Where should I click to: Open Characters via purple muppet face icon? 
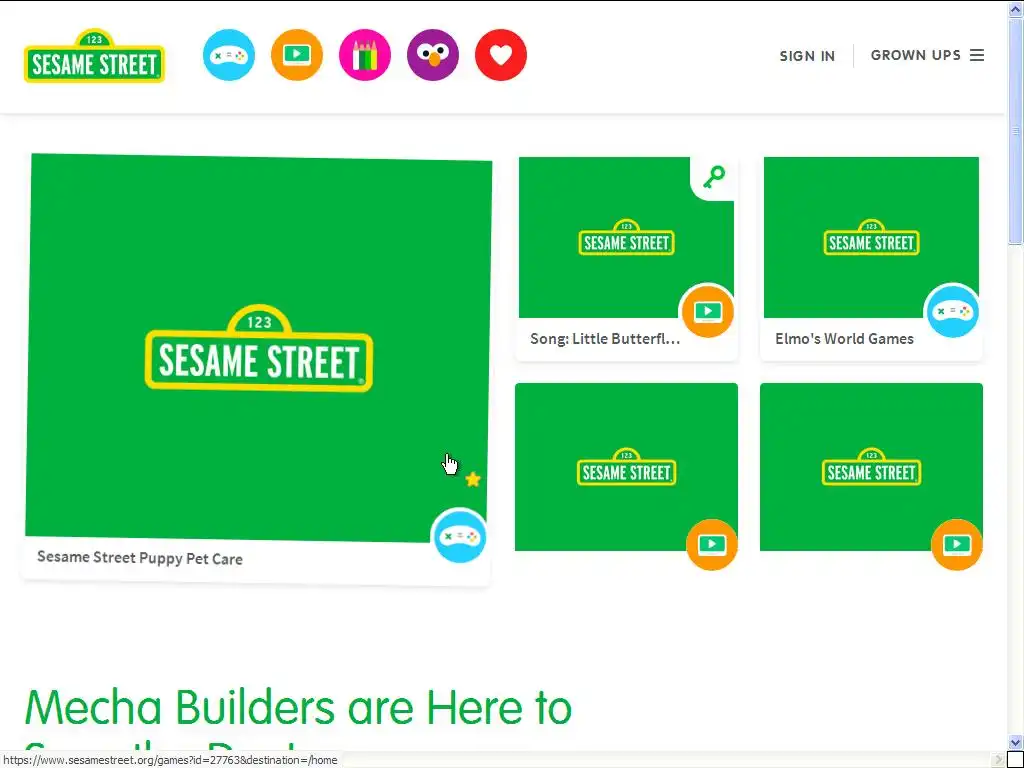433,55
